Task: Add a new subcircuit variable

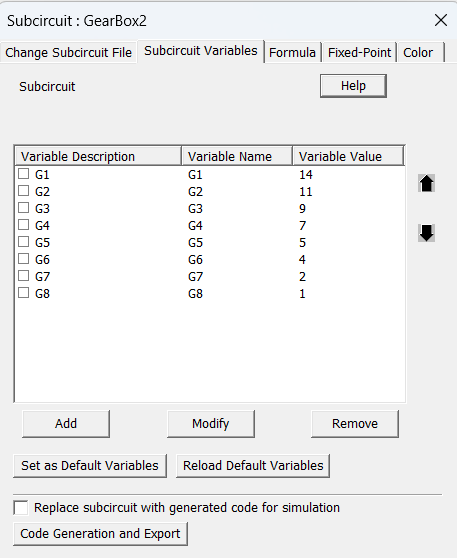Action: tap(66, 424)
